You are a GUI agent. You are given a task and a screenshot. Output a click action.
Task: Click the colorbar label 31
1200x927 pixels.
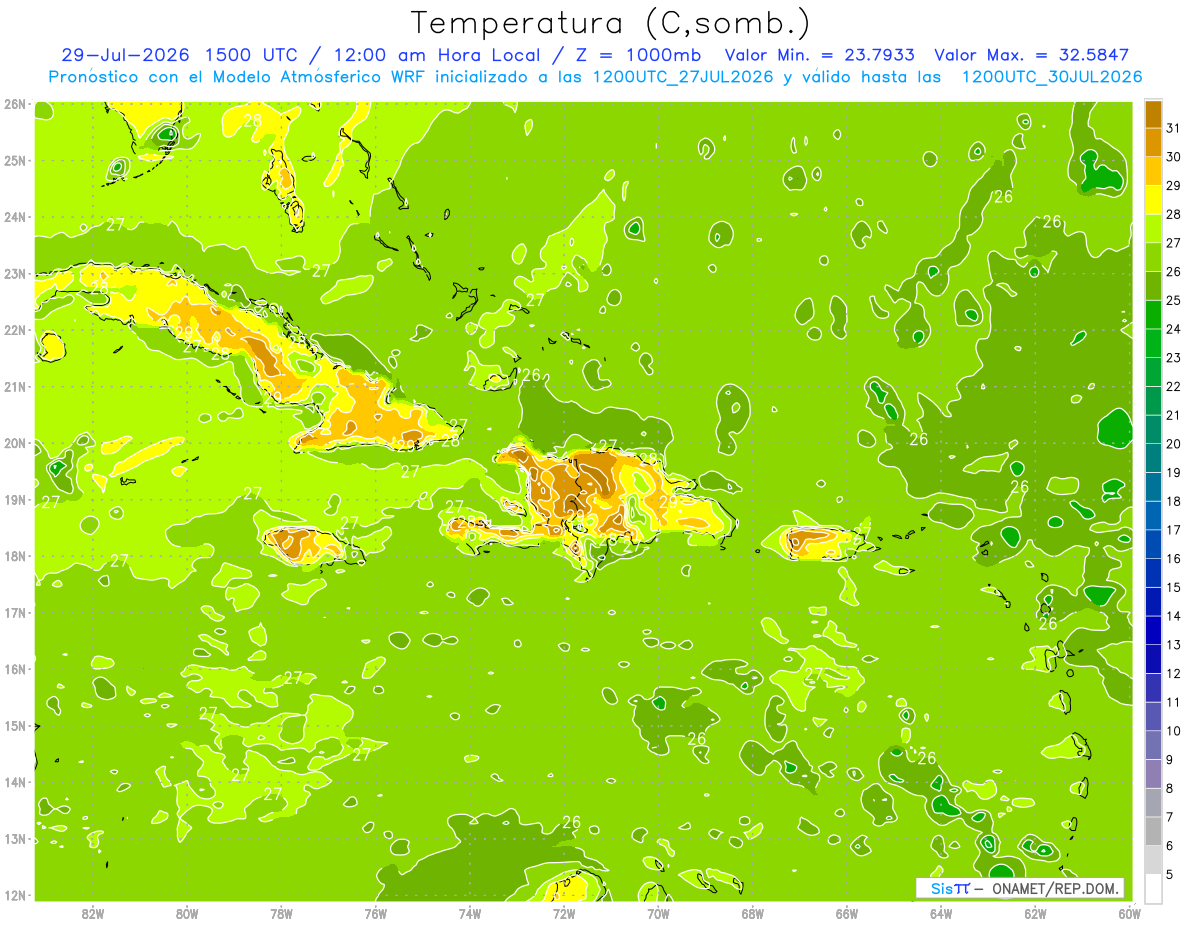(1174, 128)
